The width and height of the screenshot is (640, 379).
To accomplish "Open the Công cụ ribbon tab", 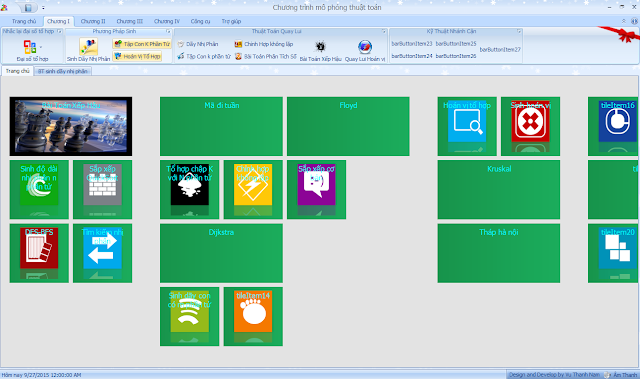I will coord(200,21).
